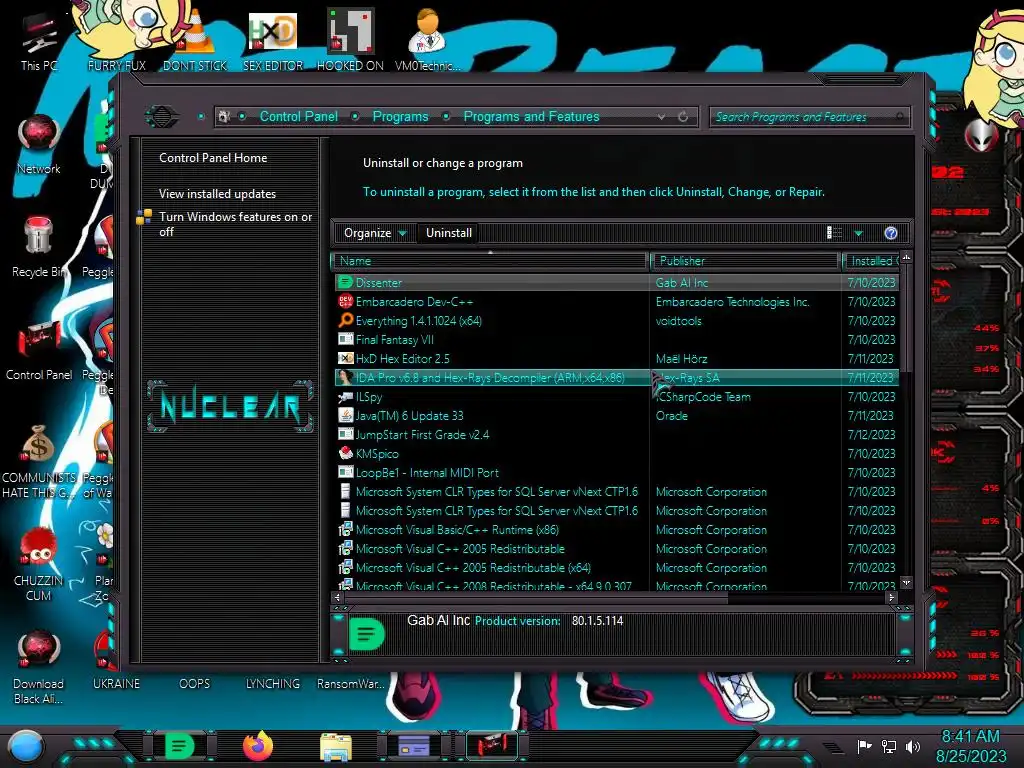Open File Explorer from the taskbar
This screenshot has height=768, width=1024.
336,747
